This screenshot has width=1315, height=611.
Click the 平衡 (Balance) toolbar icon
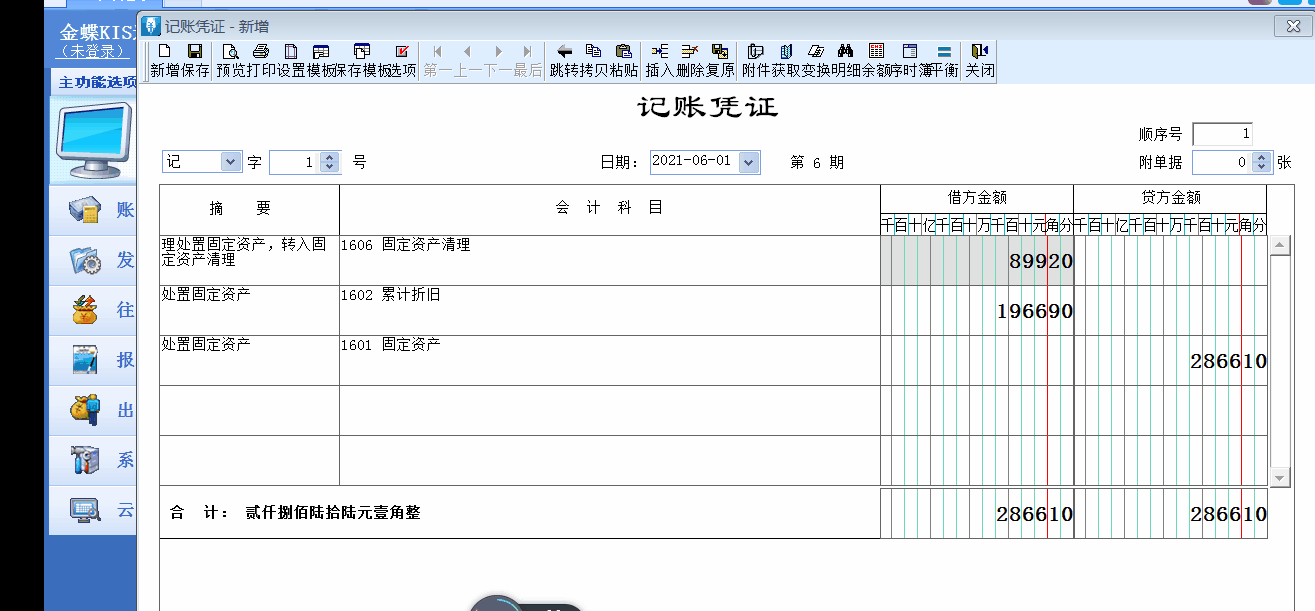944,51
